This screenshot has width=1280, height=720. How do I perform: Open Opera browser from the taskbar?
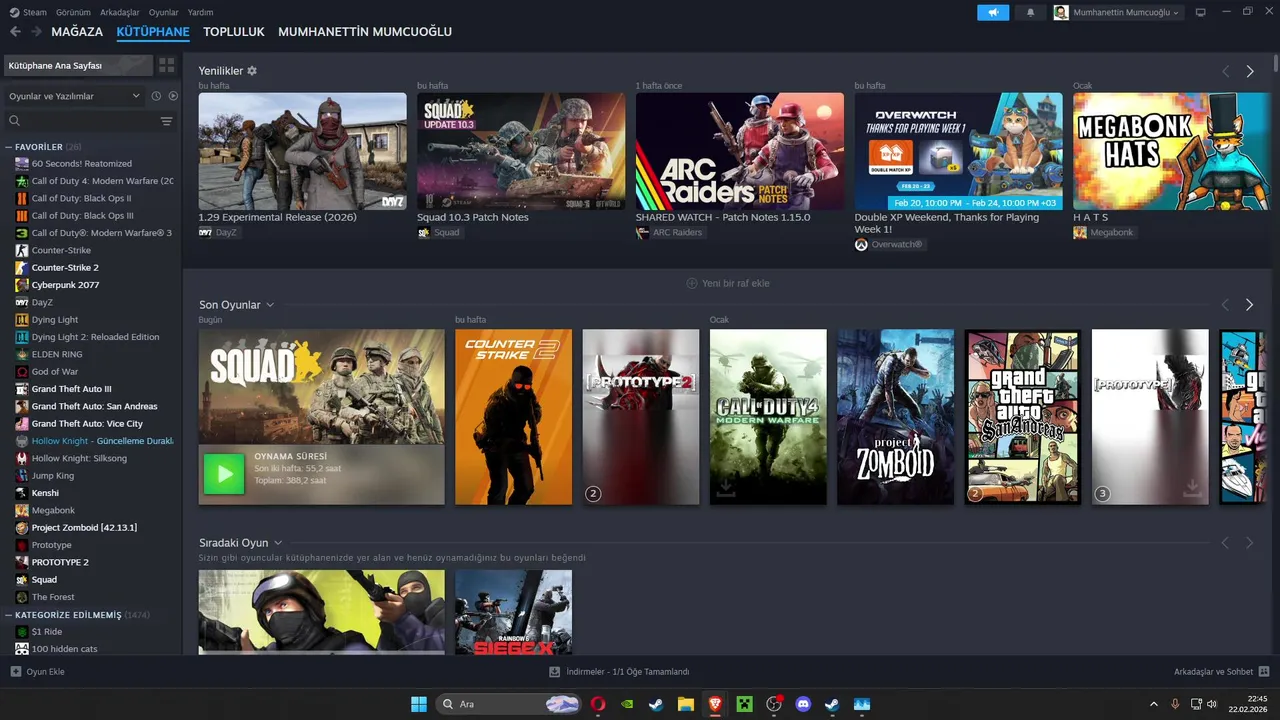[x=598, y=704]
